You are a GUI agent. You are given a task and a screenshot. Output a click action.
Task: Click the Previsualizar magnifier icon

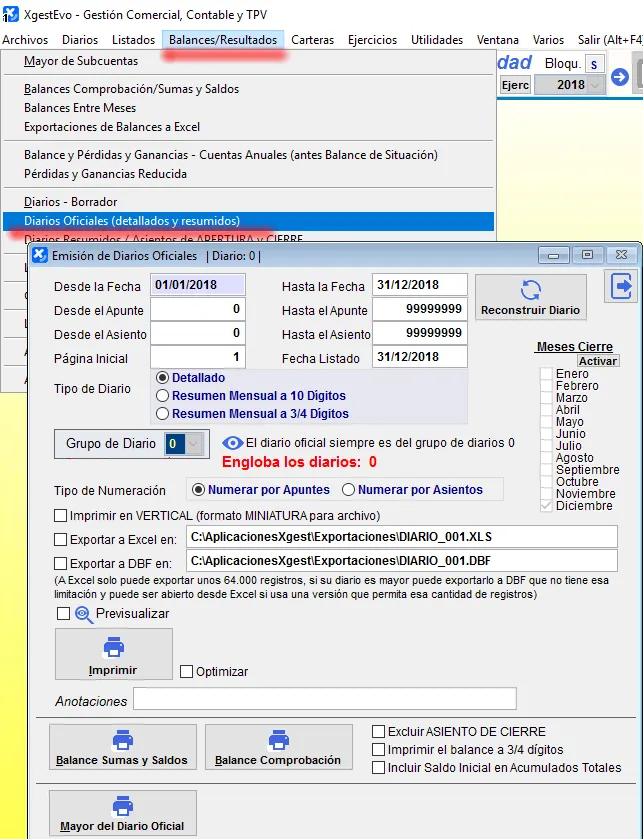pos(84,614)
